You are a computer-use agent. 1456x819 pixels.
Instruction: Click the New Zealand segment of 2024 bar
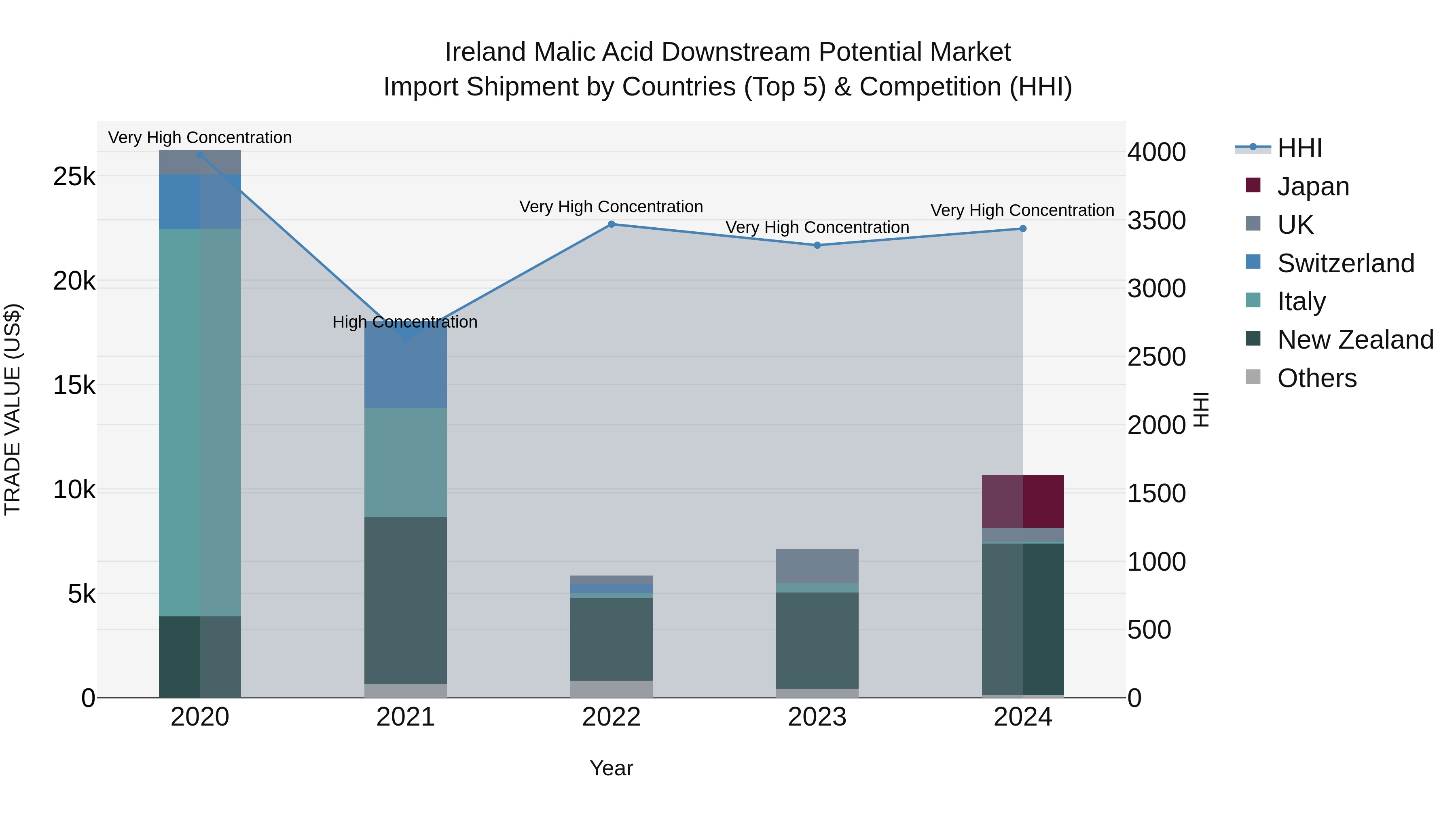pos(1023,620)
